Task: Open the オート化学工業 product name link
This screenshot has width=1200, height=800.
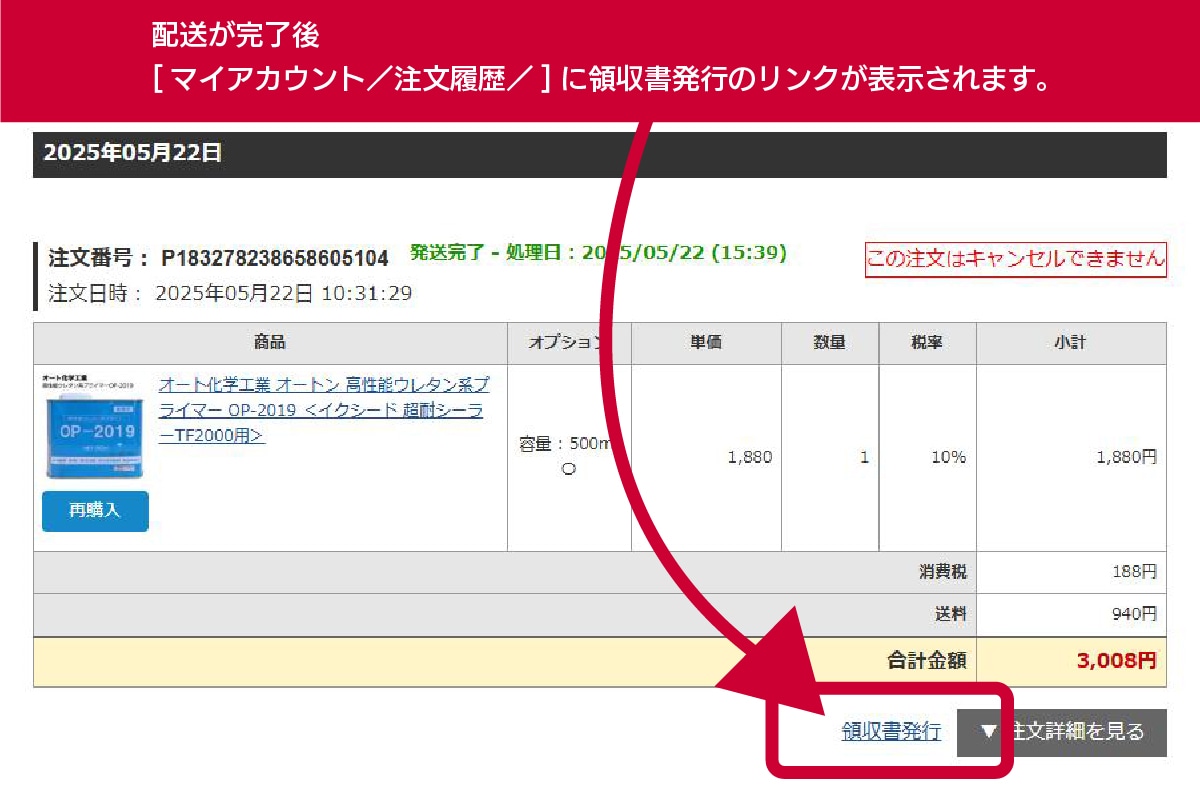Action: point(320,410)
